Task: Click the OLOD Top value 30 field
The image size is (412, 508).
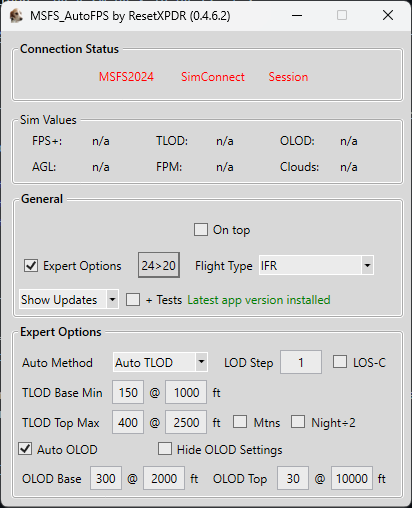Action: pyautogui.click(x=293, y=478)
